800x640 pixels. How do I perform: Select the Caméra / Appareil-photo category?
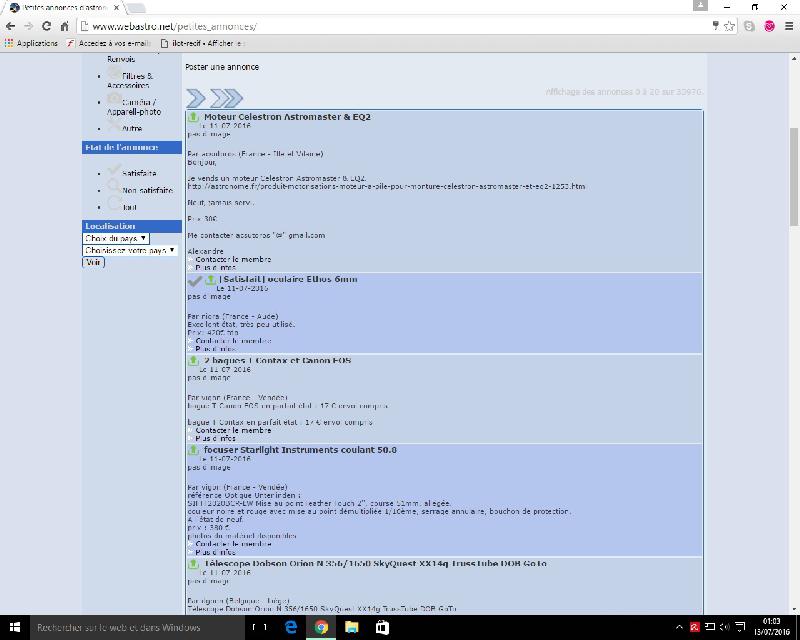click(134, 105)
